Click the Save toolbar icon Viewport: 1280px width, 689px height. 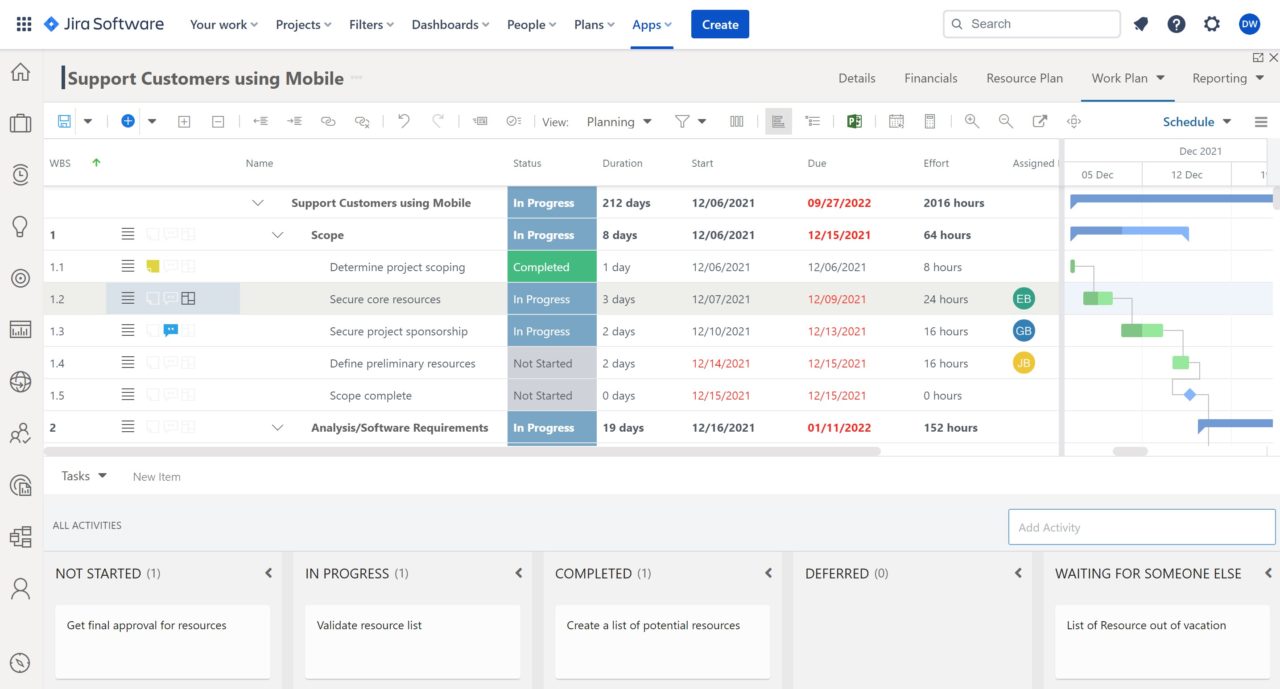pyautogui.click(x=64, y=120)
